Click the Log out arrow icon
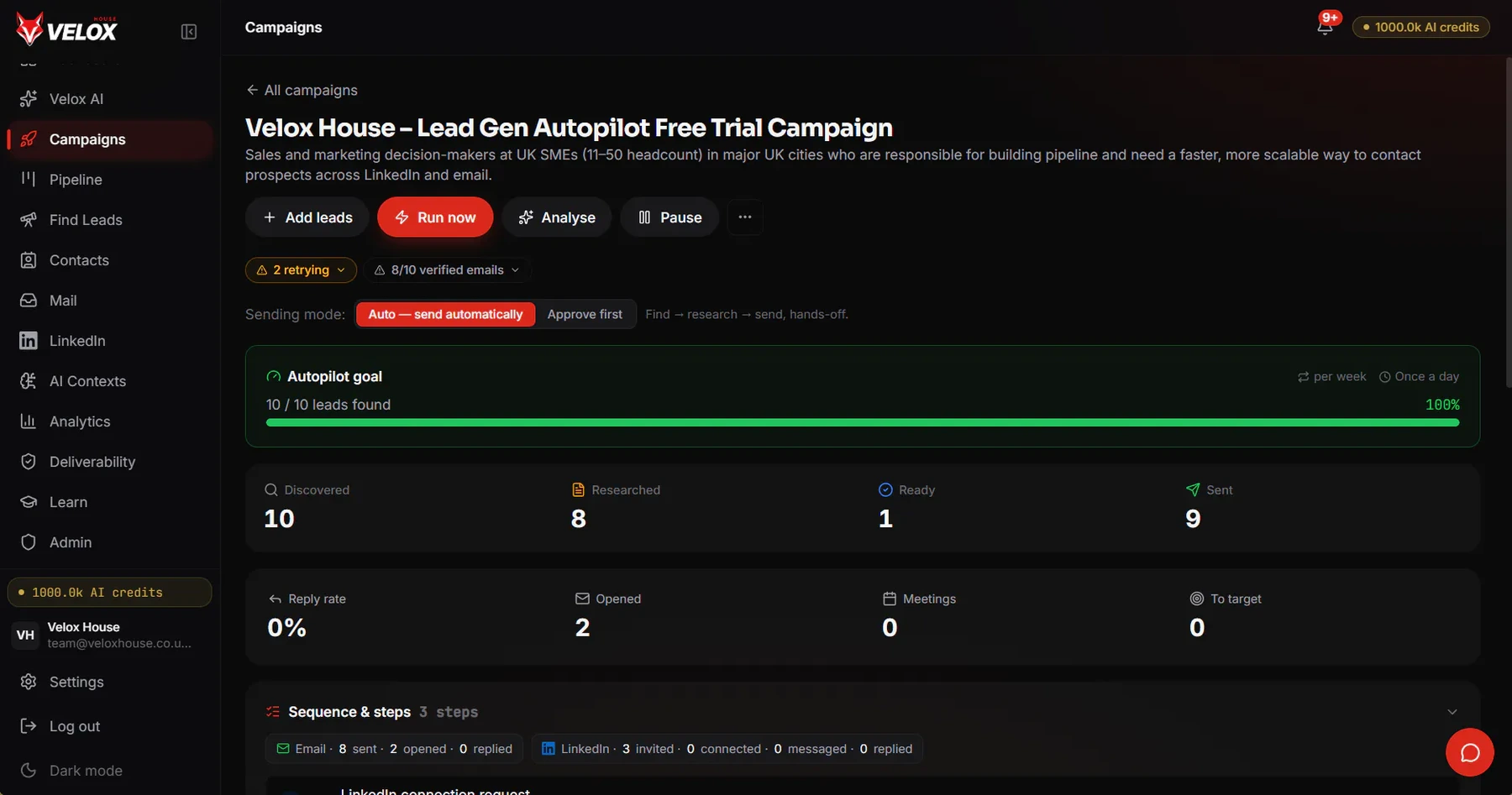This screenshot has width=1512, height=795. 29,726
